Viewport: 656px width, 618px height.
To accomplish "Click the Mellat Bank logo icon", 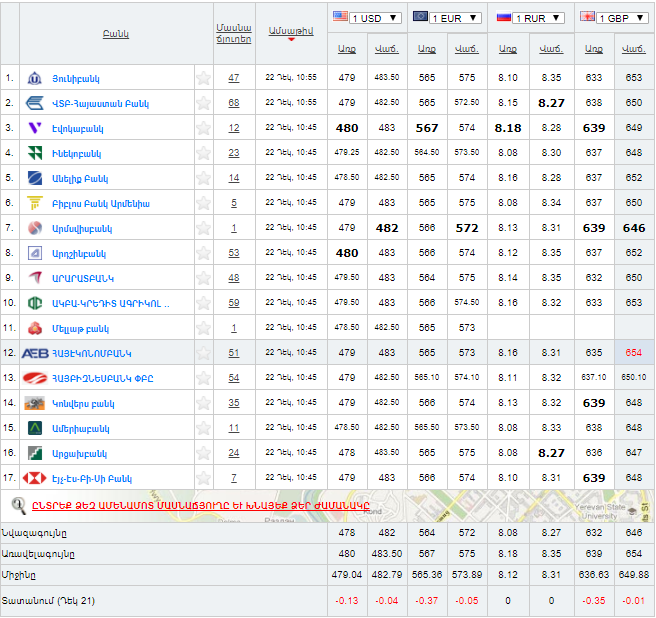I will 34,328.
